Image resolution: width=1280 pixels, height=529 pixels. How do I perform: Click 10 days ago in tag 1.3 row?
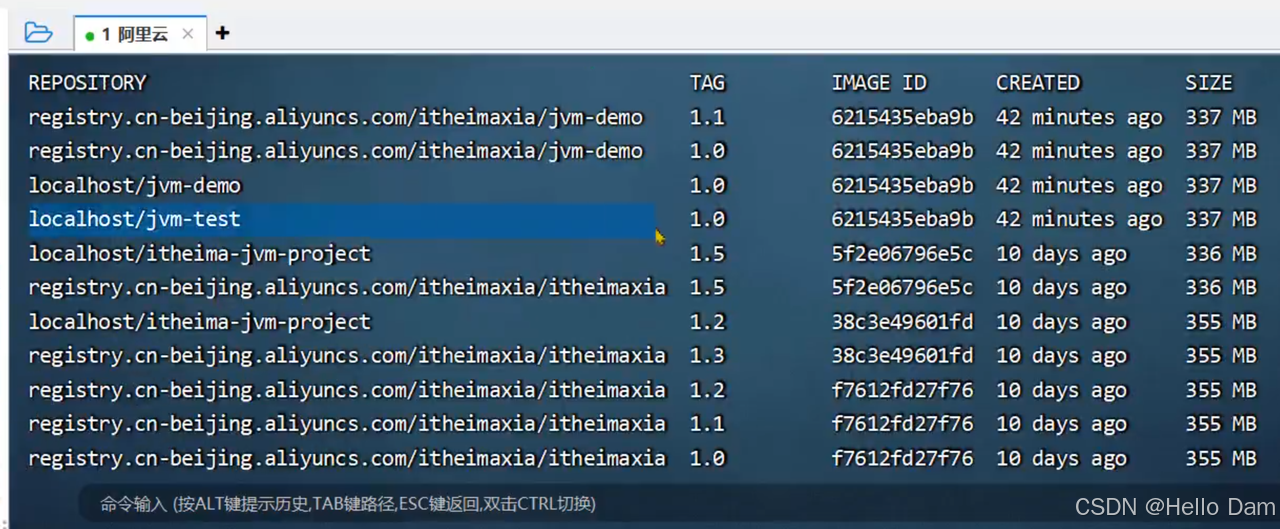pos(1061,356)
